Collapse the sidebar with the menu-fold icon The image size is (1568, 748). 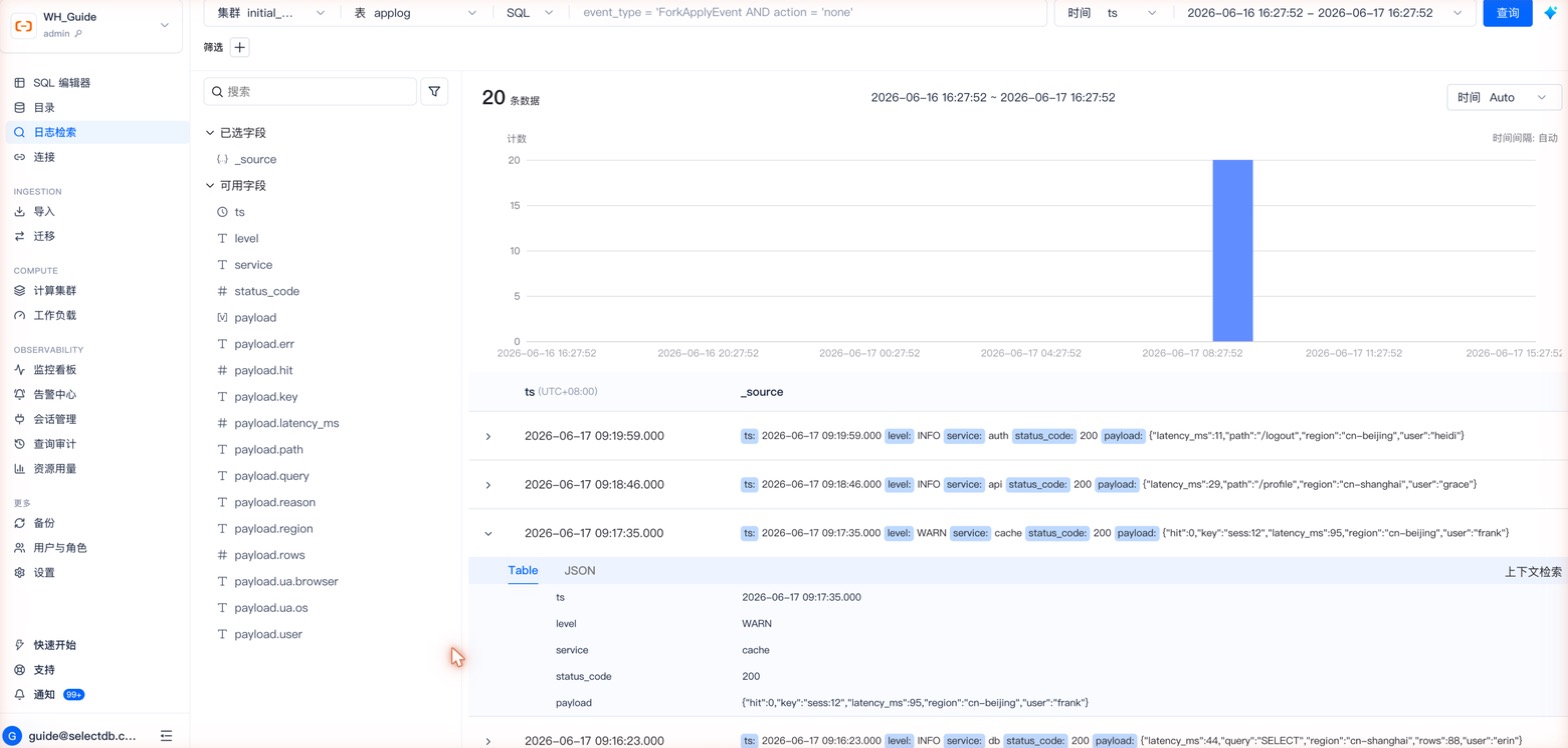coord(166,735)
